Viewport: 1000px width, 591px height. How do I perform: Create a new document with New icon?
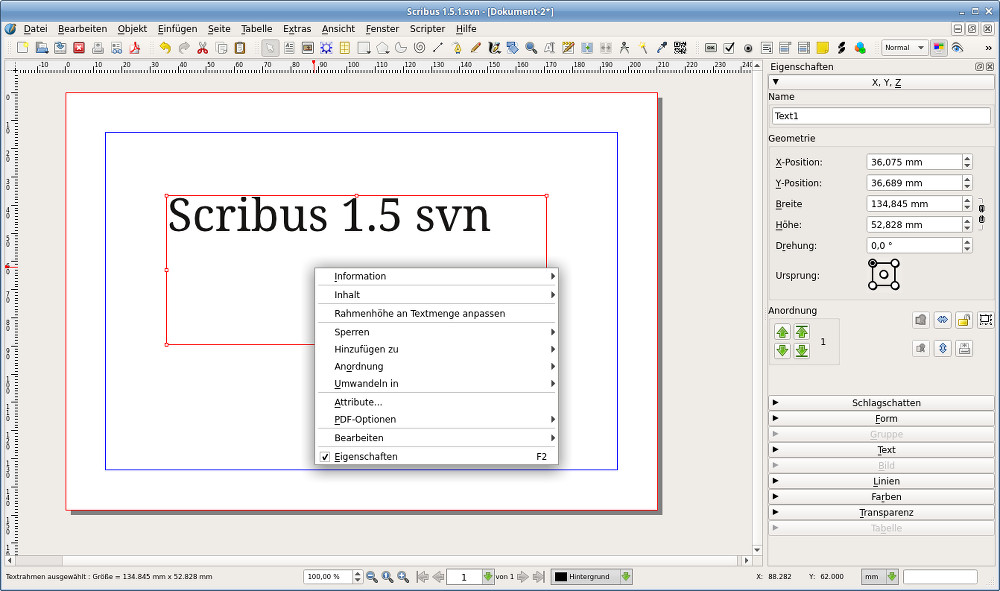[x=22, y=48]
